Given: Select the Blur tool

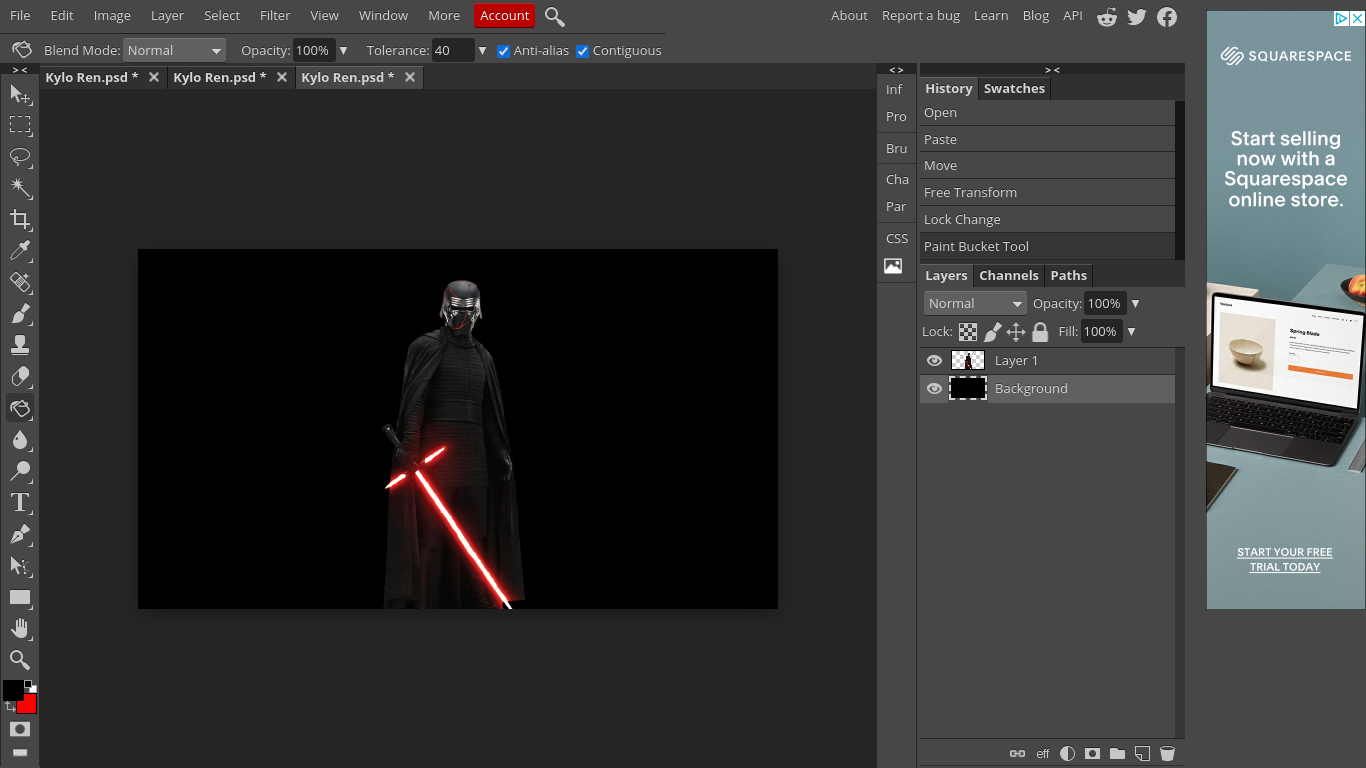Looking at the screenshot, I should [19, 440].
